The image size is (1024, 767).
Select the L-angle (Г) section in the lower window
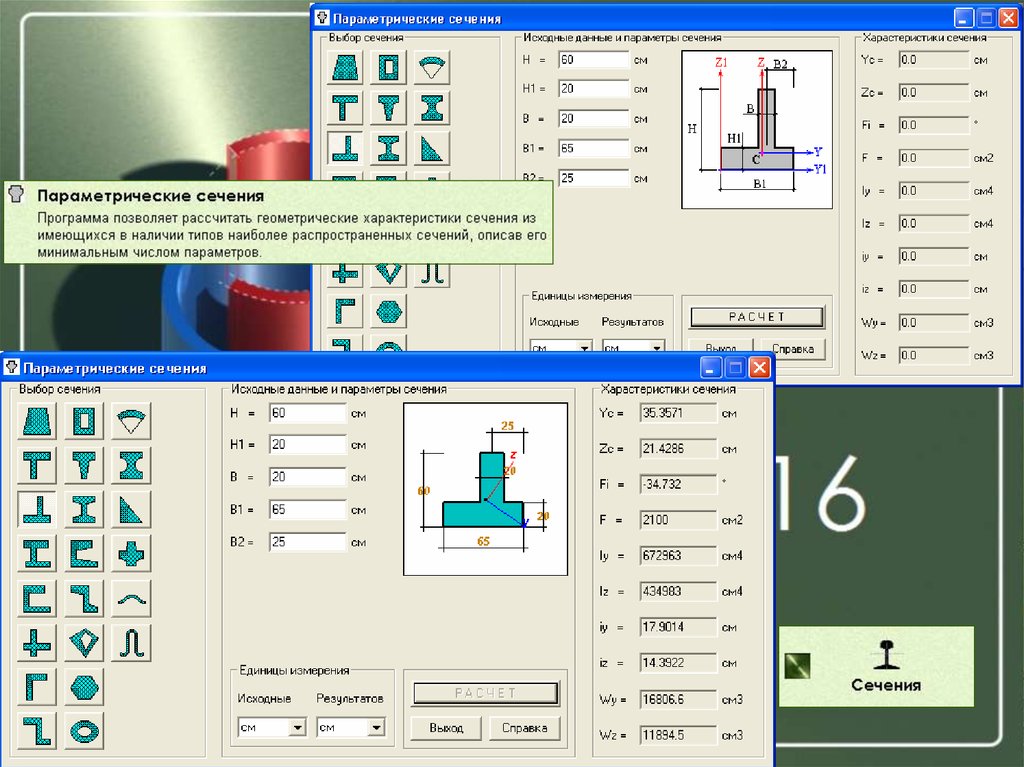pos(37,687)
